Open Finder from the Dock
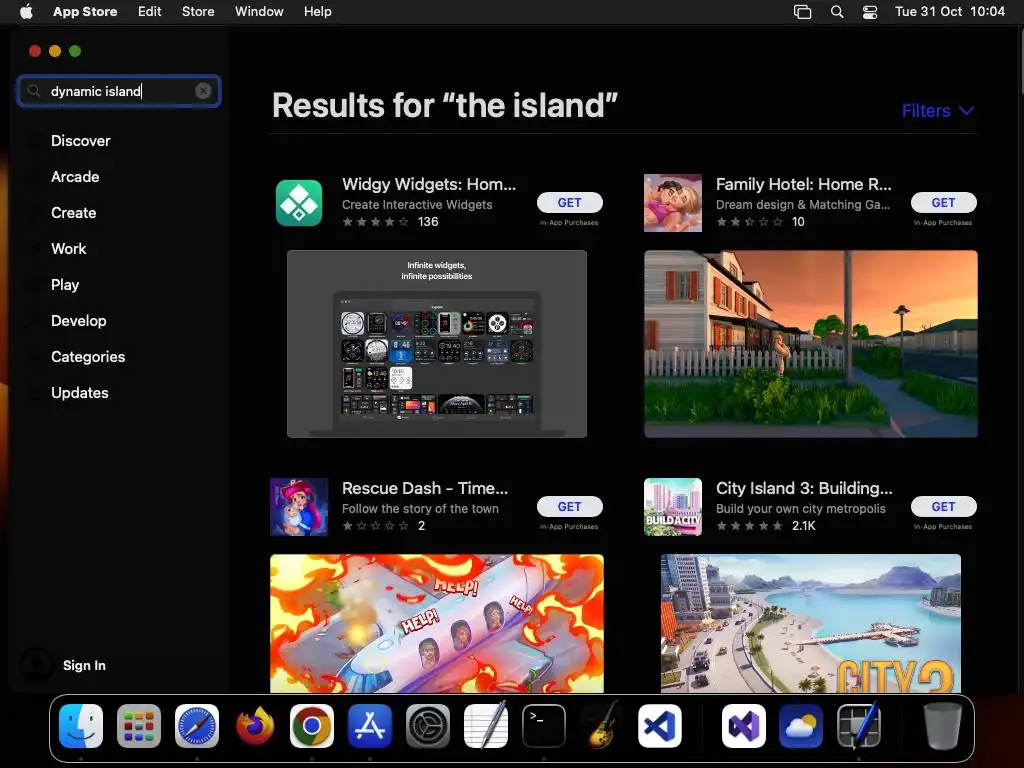Viewport: 1024px width, 768px height. coord(81,726)
